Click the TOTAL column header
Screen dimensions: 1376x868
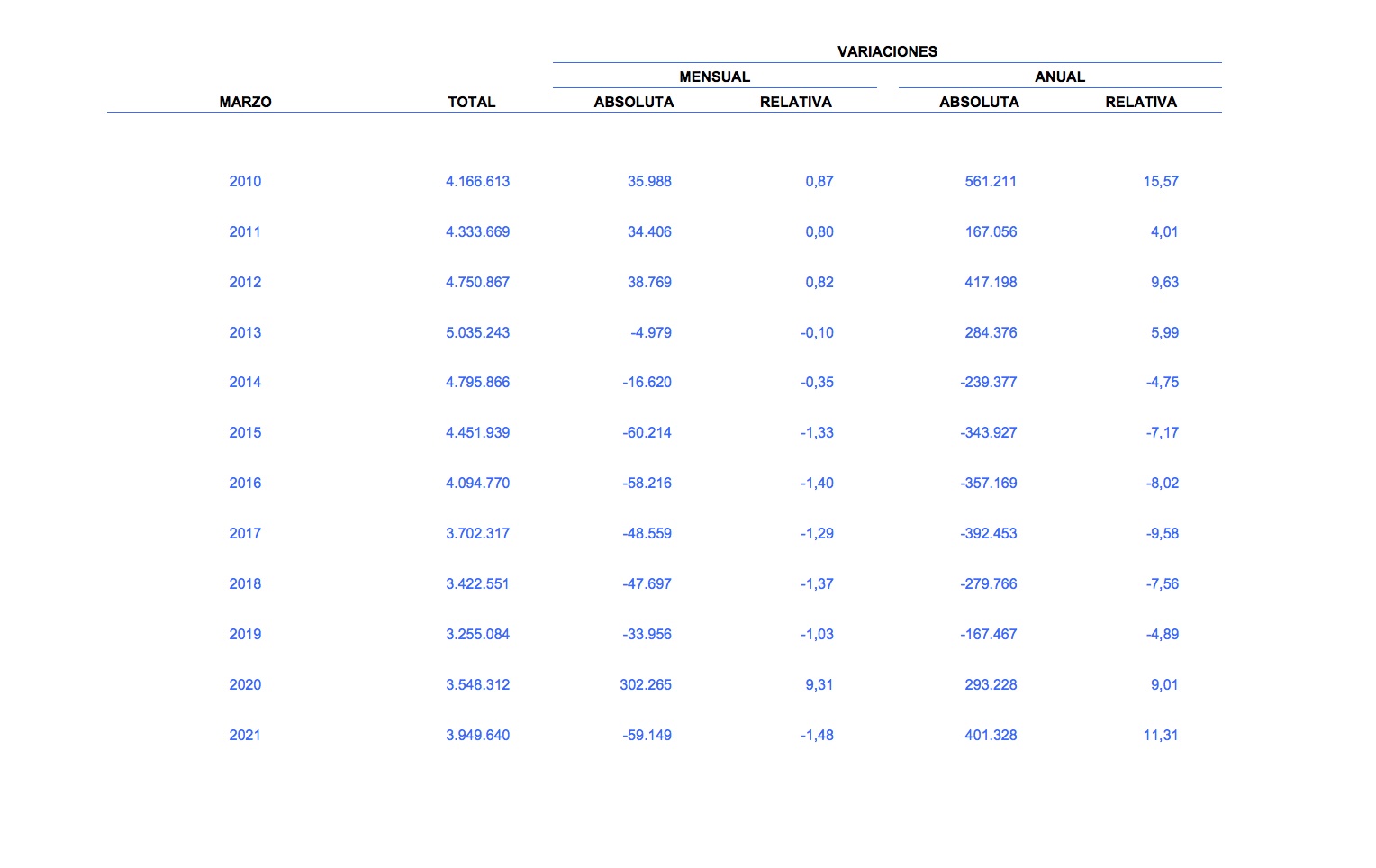472,102
